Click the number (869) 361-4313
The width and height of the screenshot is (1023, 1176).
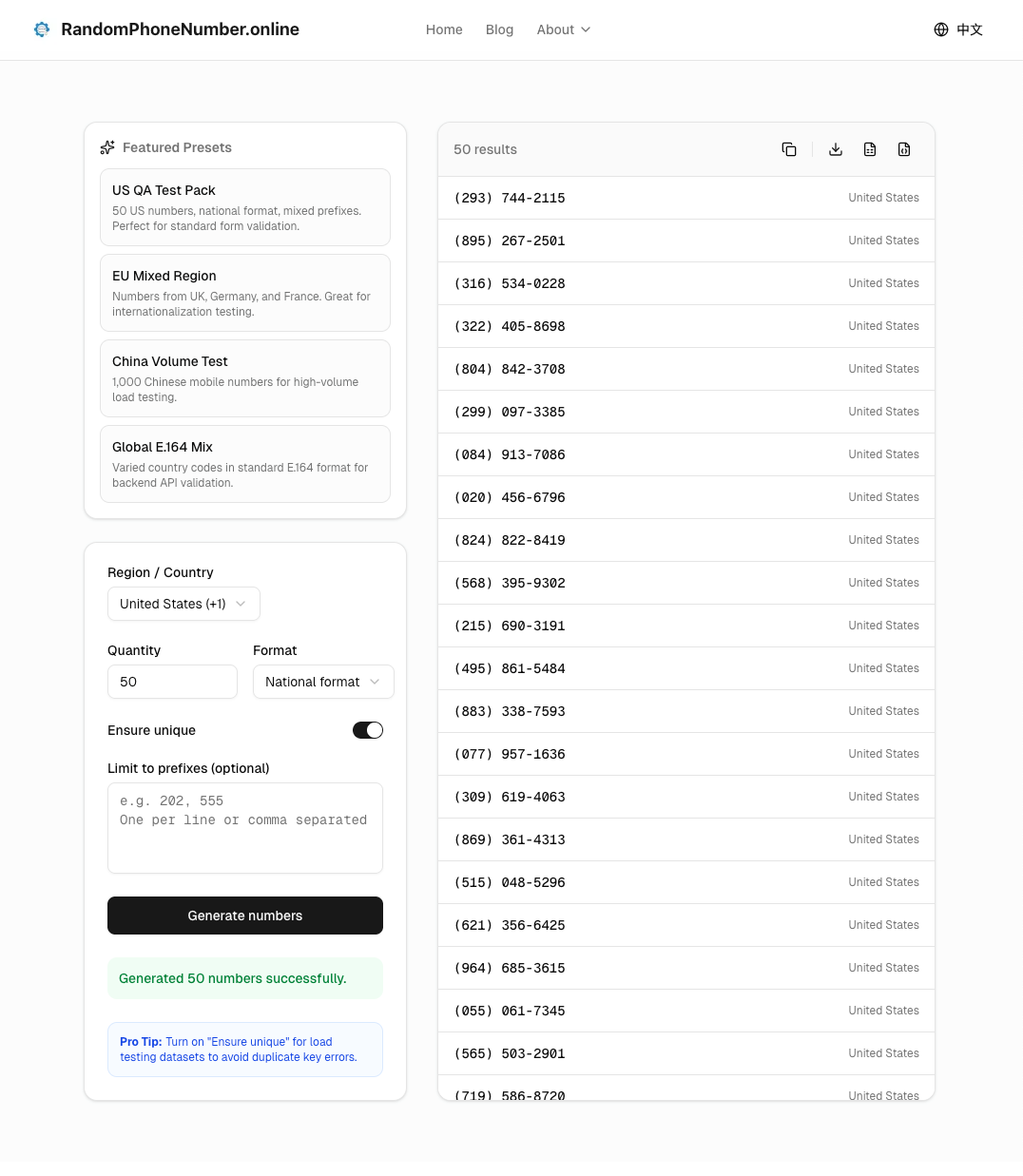pos(510,839)
